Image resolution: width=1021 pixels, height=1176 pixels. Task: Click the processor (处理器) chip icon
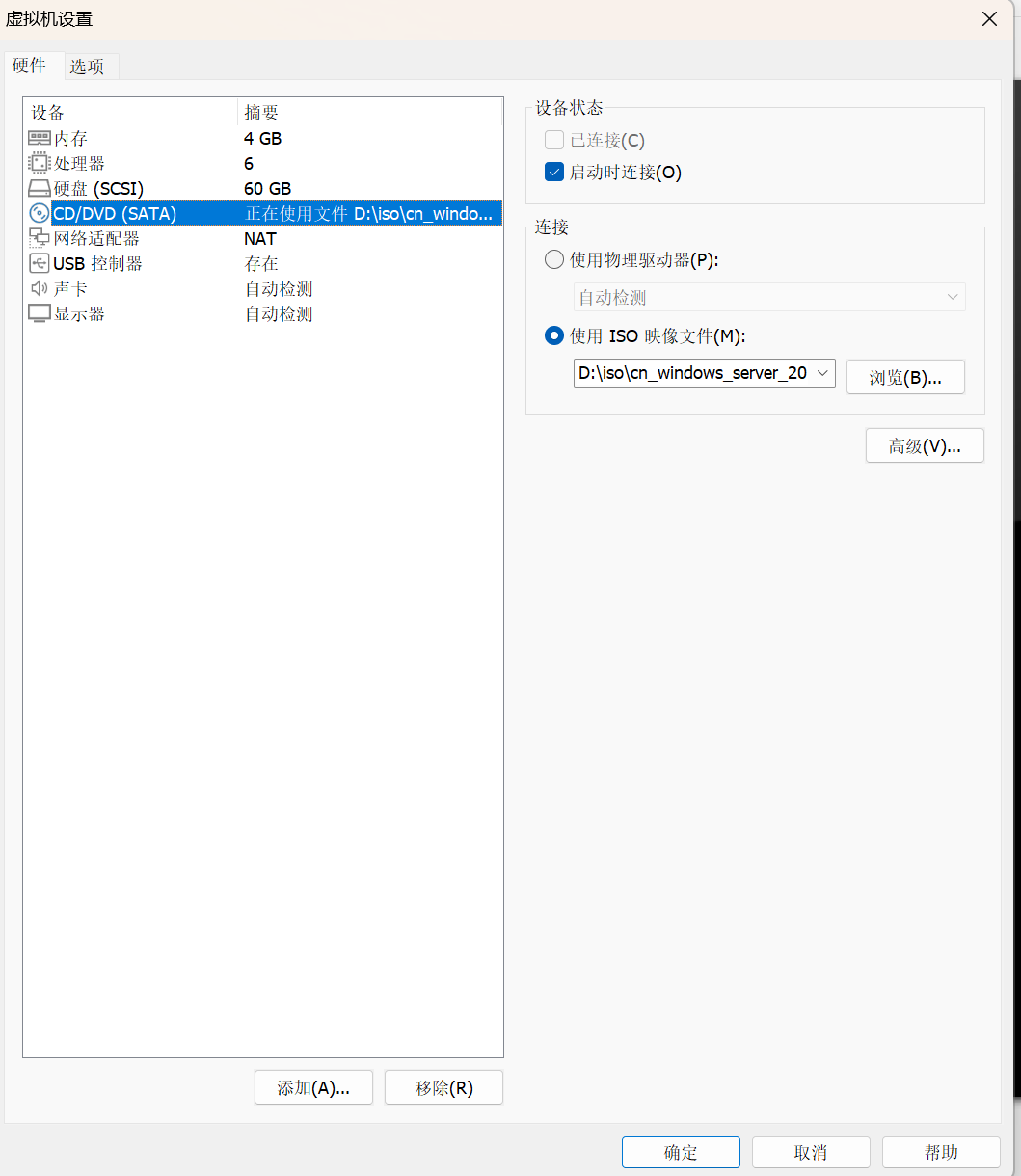pos(40,164)
